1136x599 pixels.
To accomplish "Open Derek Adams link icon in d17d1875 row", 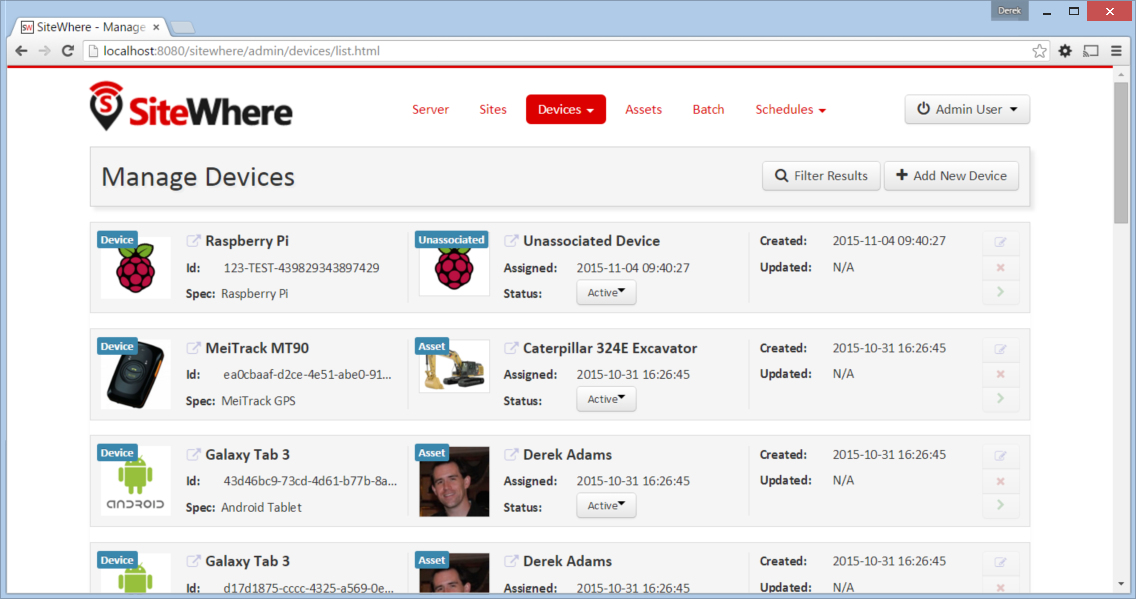I will click(x=511, y=561).
